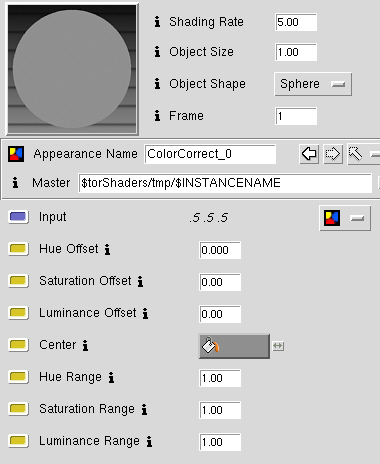Click the sphere preview thumbnail

[x=72, y=69]
